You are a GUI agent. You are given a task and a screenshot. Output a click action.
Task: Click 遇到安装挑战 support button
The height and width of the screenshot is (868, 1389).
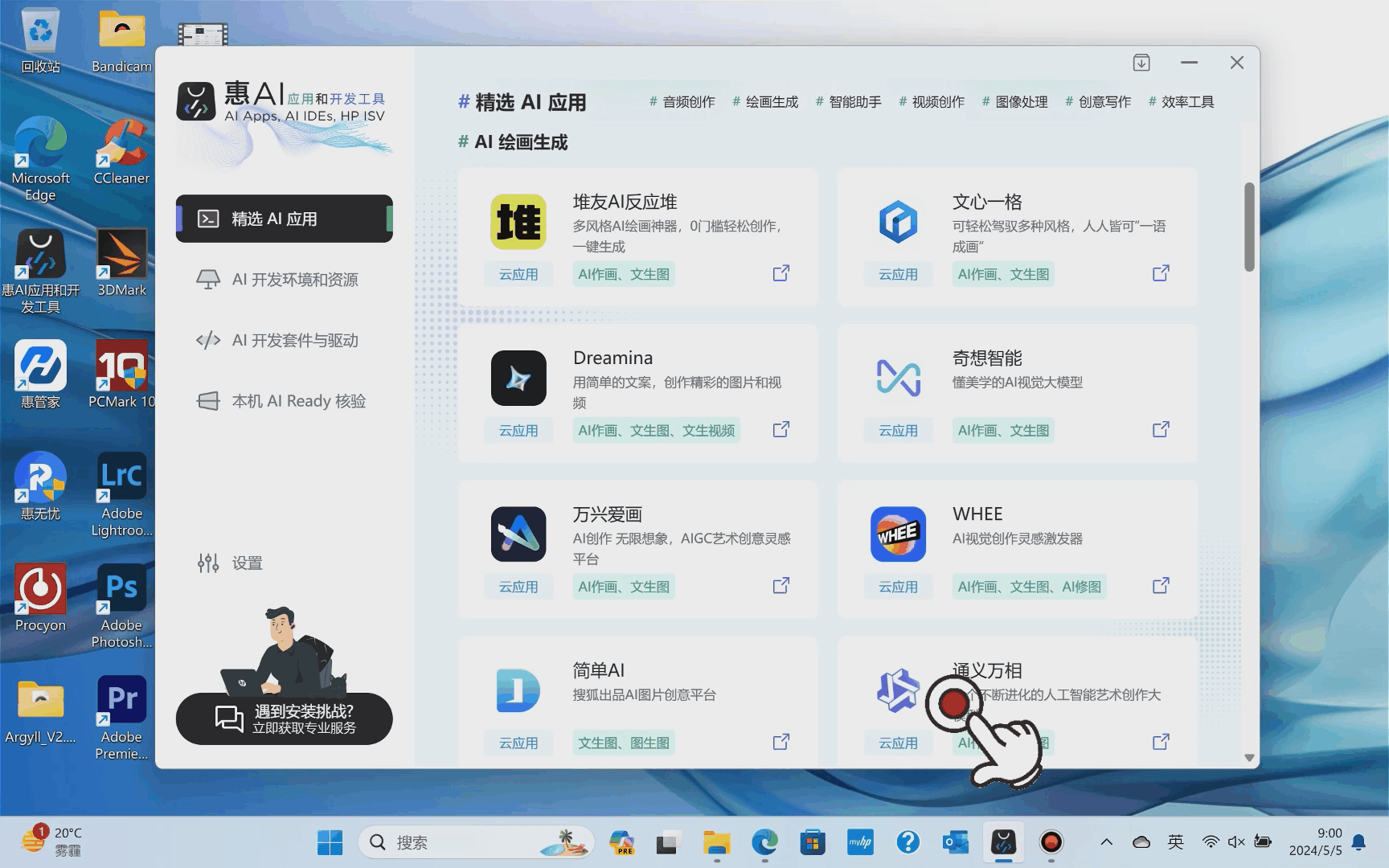tap(285, 719)
